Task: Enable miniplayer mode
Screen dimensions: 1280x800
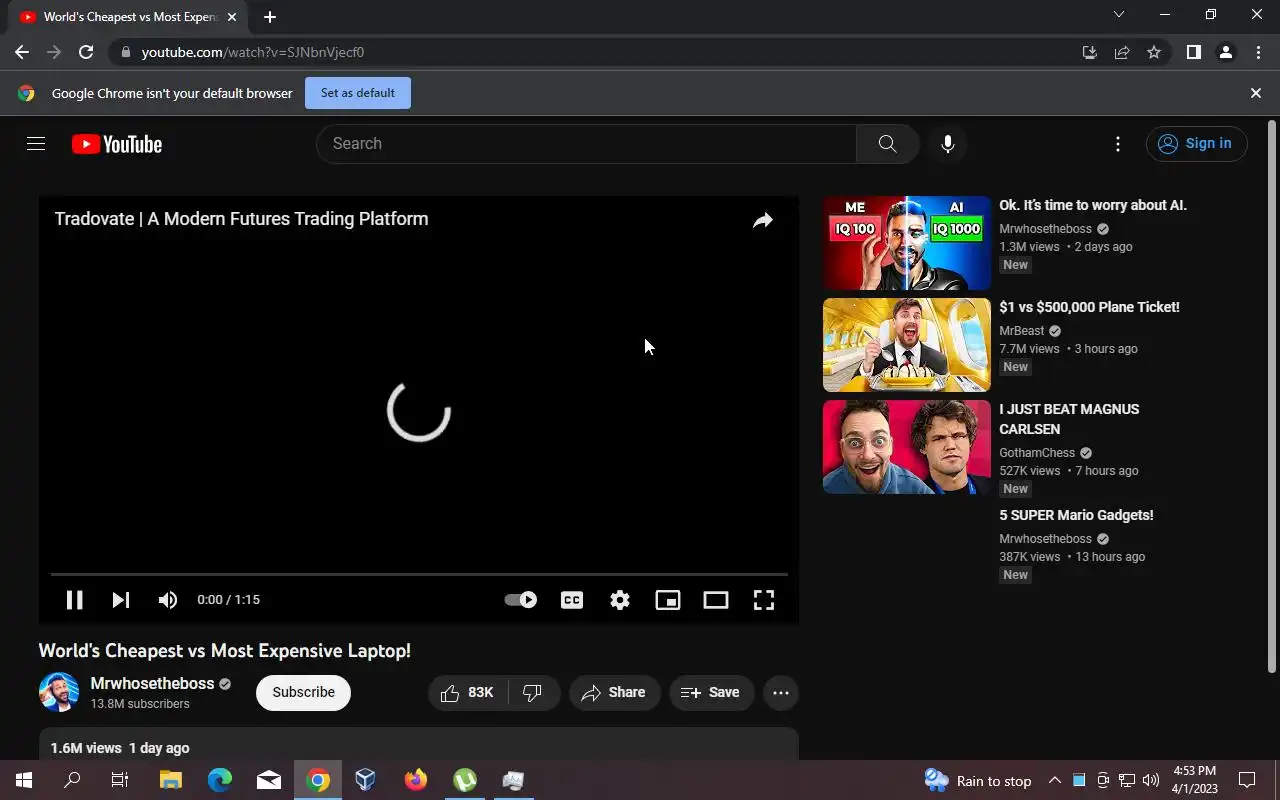Action: point(668,600)
